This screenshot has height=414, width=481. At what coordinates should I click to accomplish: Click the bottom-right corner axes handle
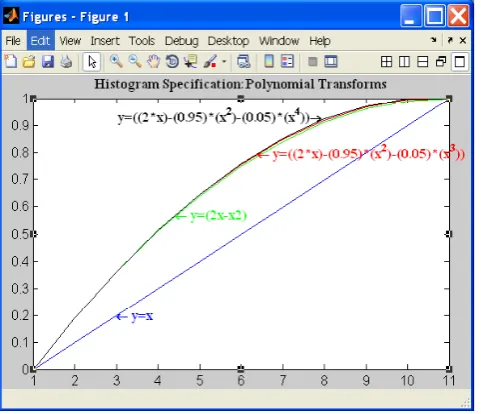tap(449, 369)
